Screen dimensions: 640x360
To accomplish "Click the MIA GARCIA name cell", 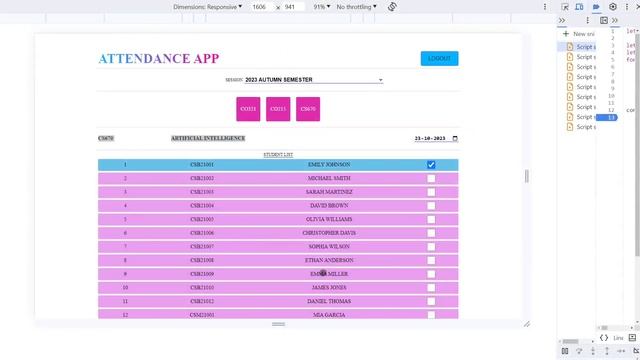I will tap(329, 315).
